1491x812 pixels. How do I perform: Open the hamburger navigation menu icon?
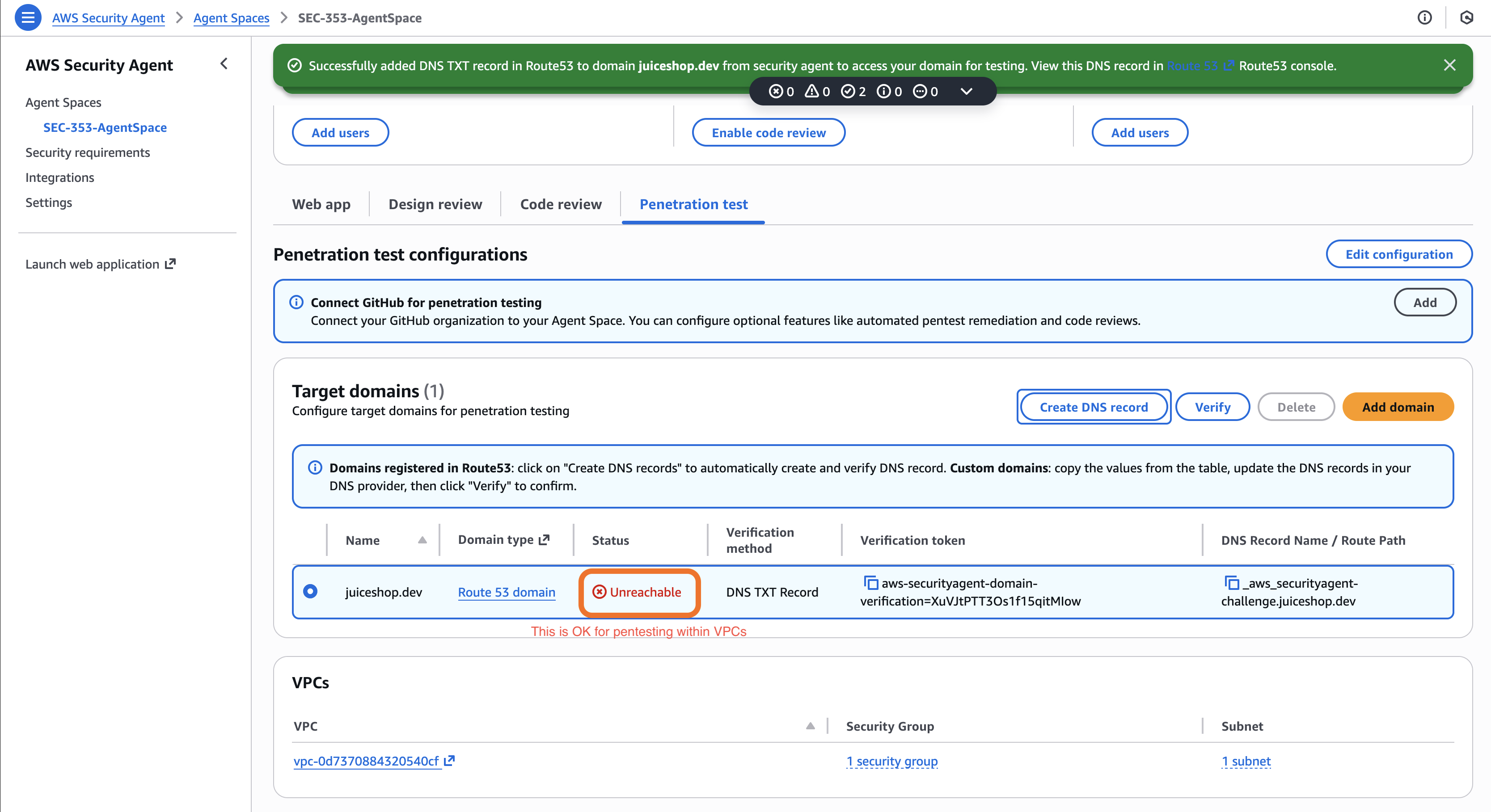pos(27,17)
